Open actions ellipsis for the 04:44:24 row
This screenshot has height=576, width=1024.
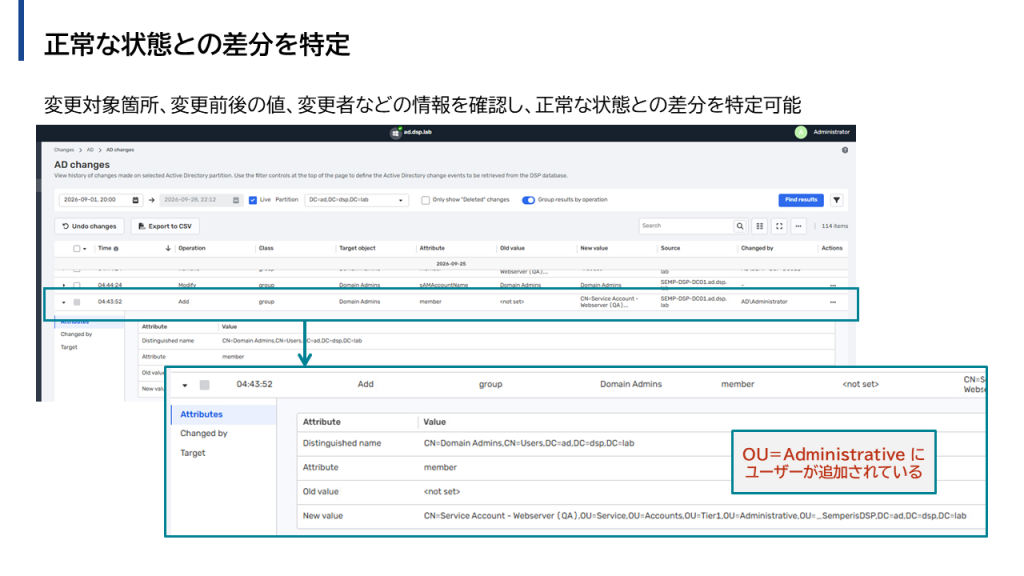click(x=833, y=285)
